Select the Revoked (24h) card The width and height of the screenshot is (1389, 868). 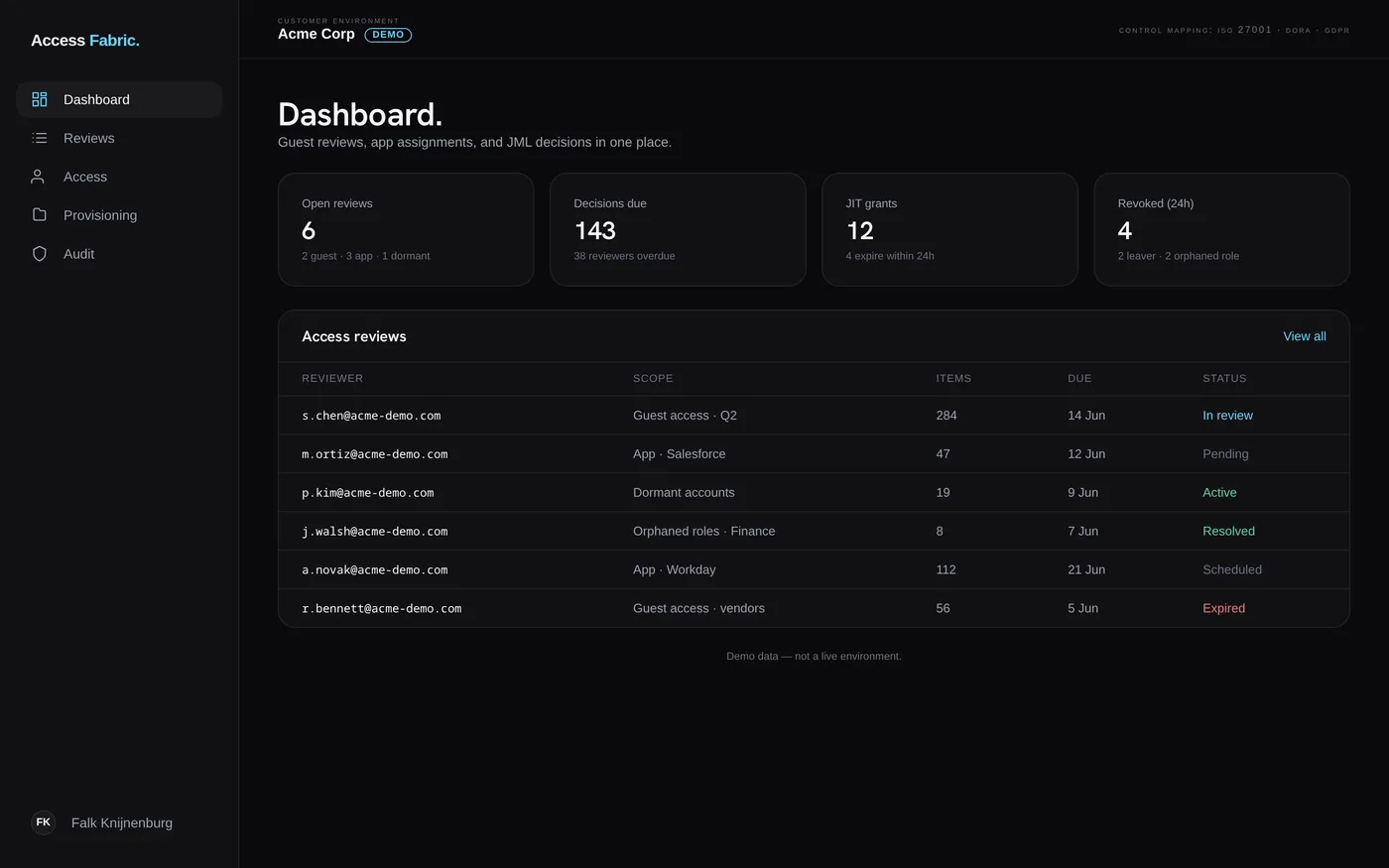[1221, 229]
